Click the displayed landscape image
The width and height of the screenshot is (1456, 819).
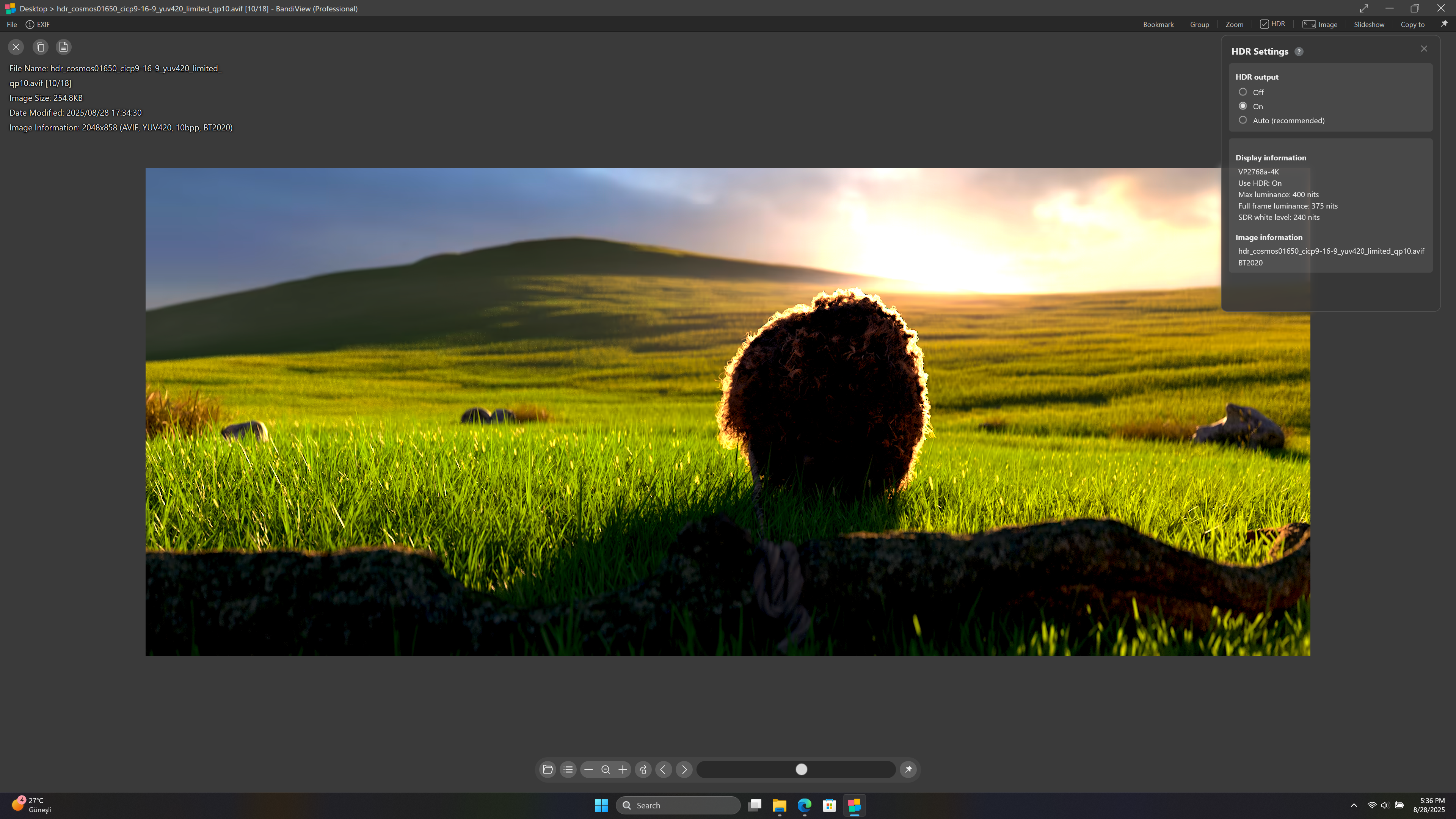pos(728,411)
